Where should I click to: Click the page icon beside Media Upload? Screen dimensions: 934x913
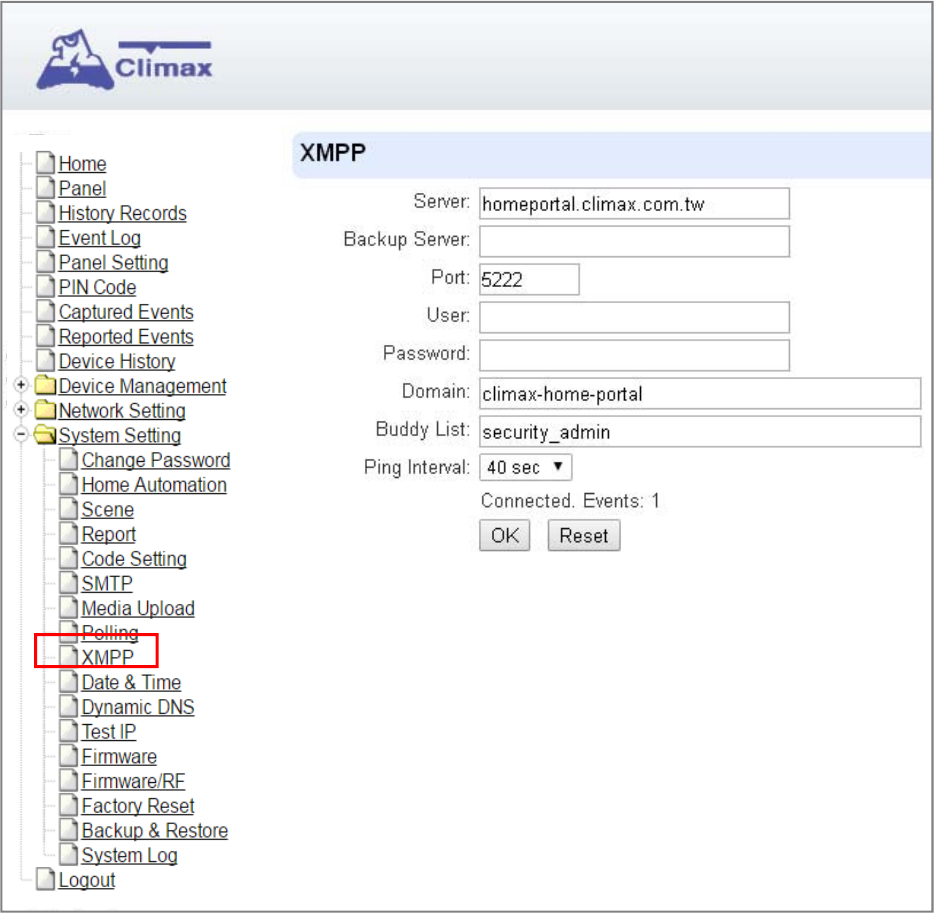click(69, 607)
